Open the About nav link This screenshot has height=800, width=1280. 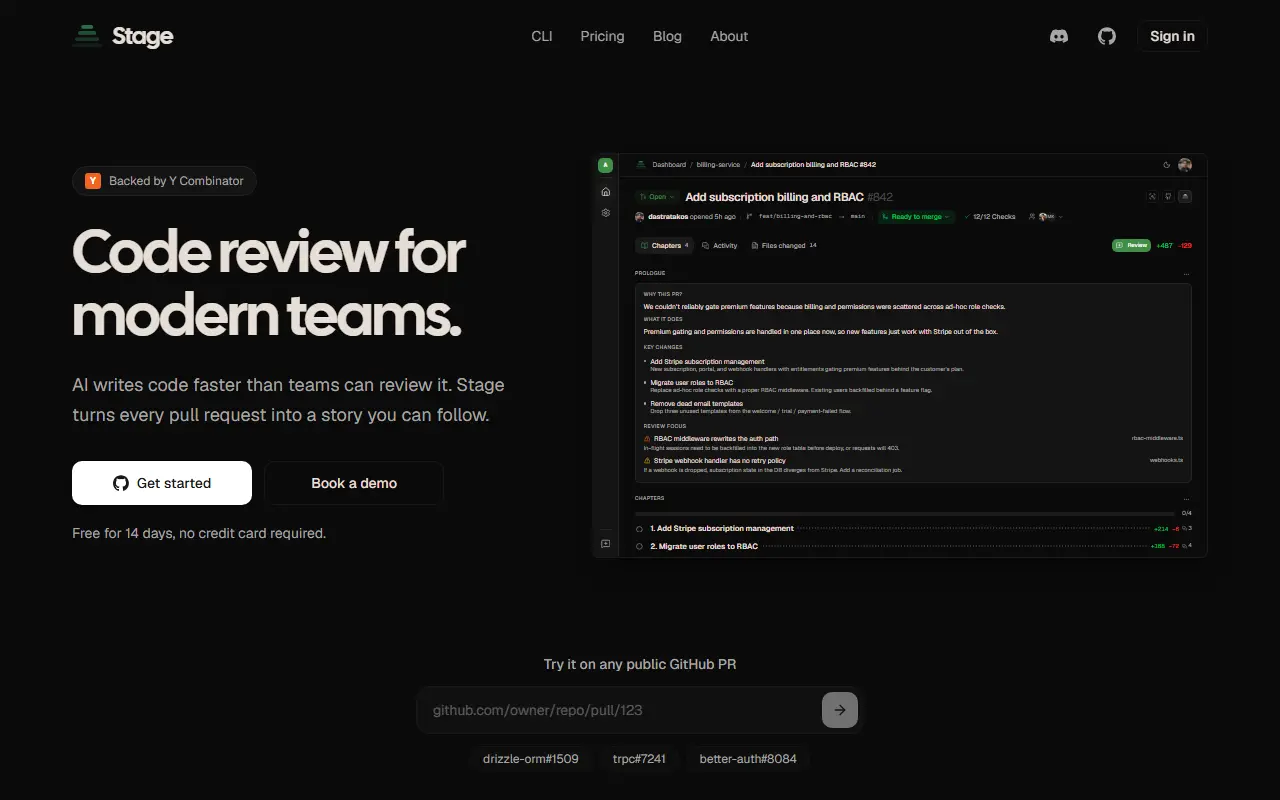tap(729, 36)
